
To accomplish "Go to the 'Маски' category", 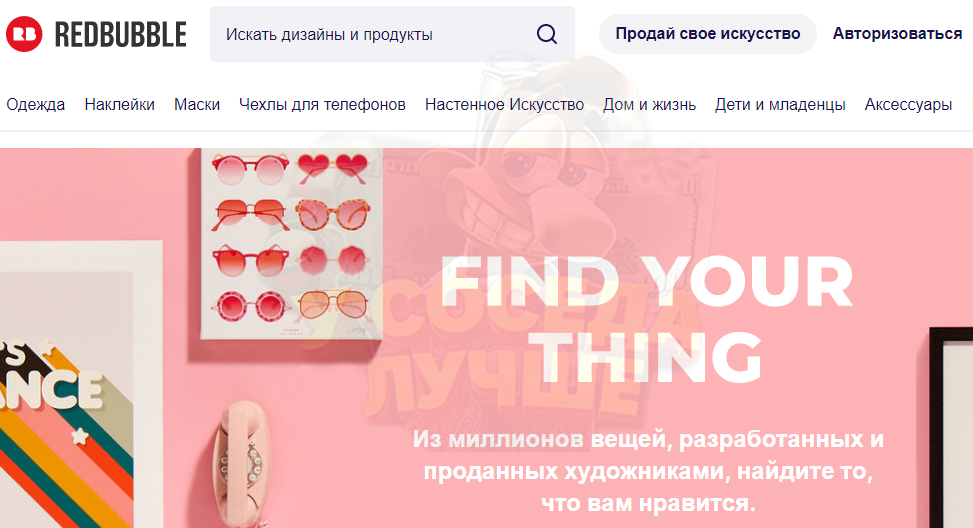I will click(197, 104).
